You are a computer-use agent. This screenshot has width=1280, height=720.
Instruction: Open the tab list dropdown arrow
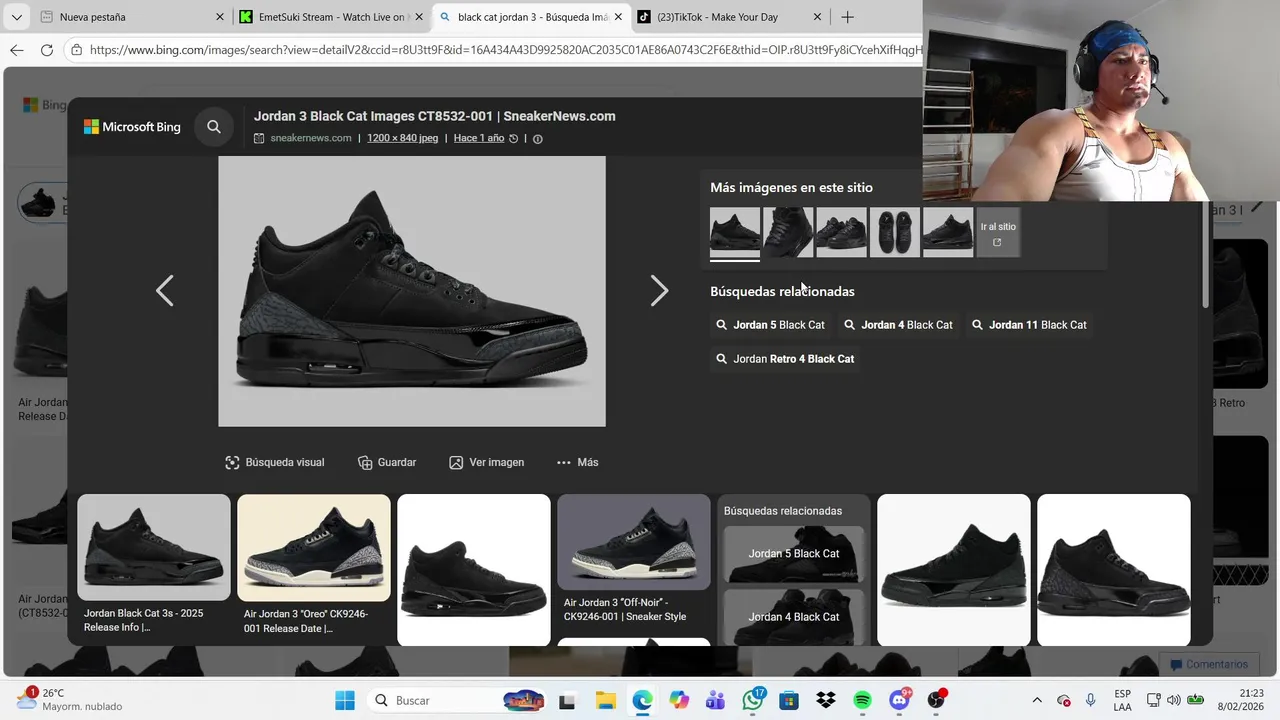[x=16, y=17]
